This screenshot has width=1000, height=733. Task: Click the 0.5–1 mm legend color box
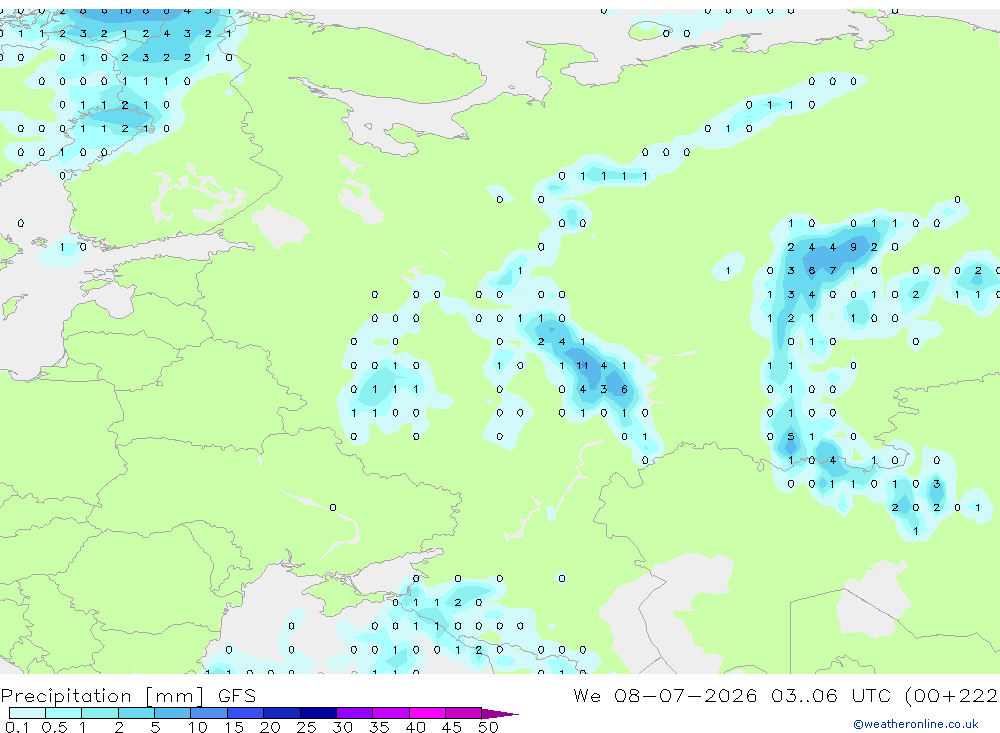pyautogui.click(x=63, y=713)
